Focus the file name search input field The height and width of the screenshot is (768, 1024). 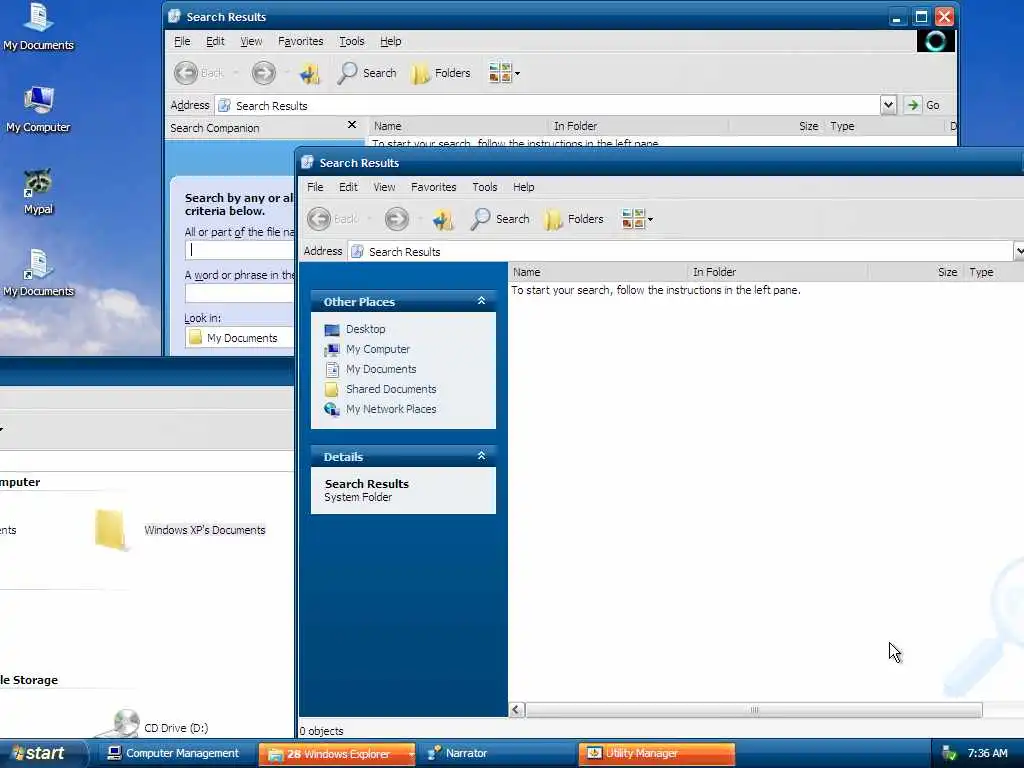[240, 249]
